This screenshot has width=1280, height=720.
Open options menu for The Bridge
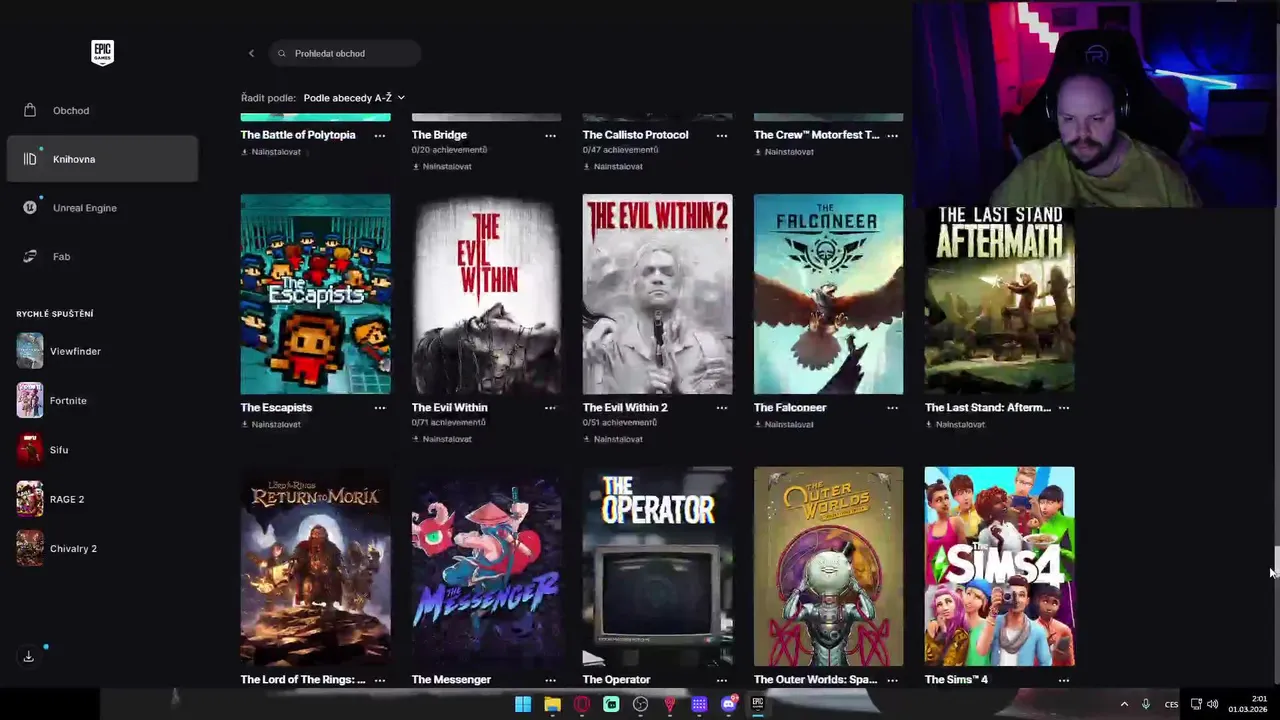coord(550,135)
